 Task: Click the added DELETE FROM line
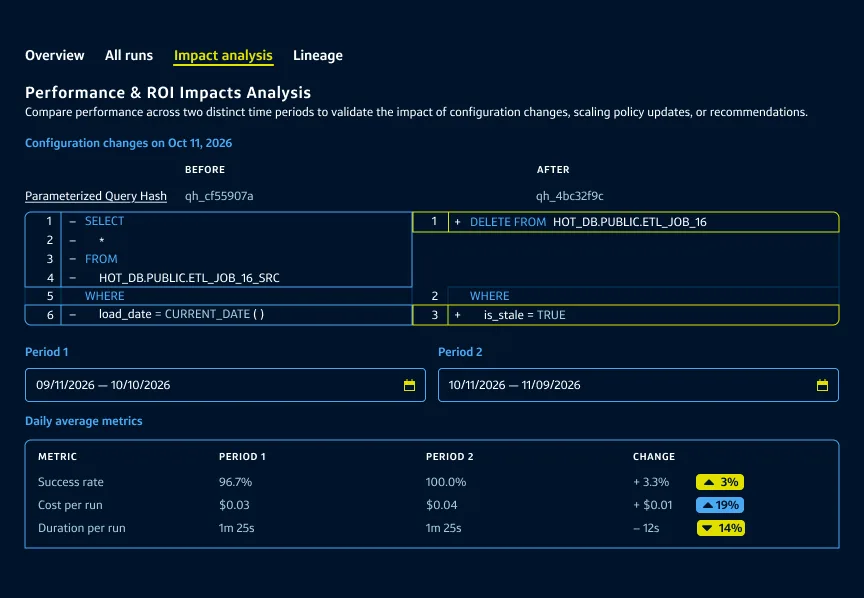point(625,222)
